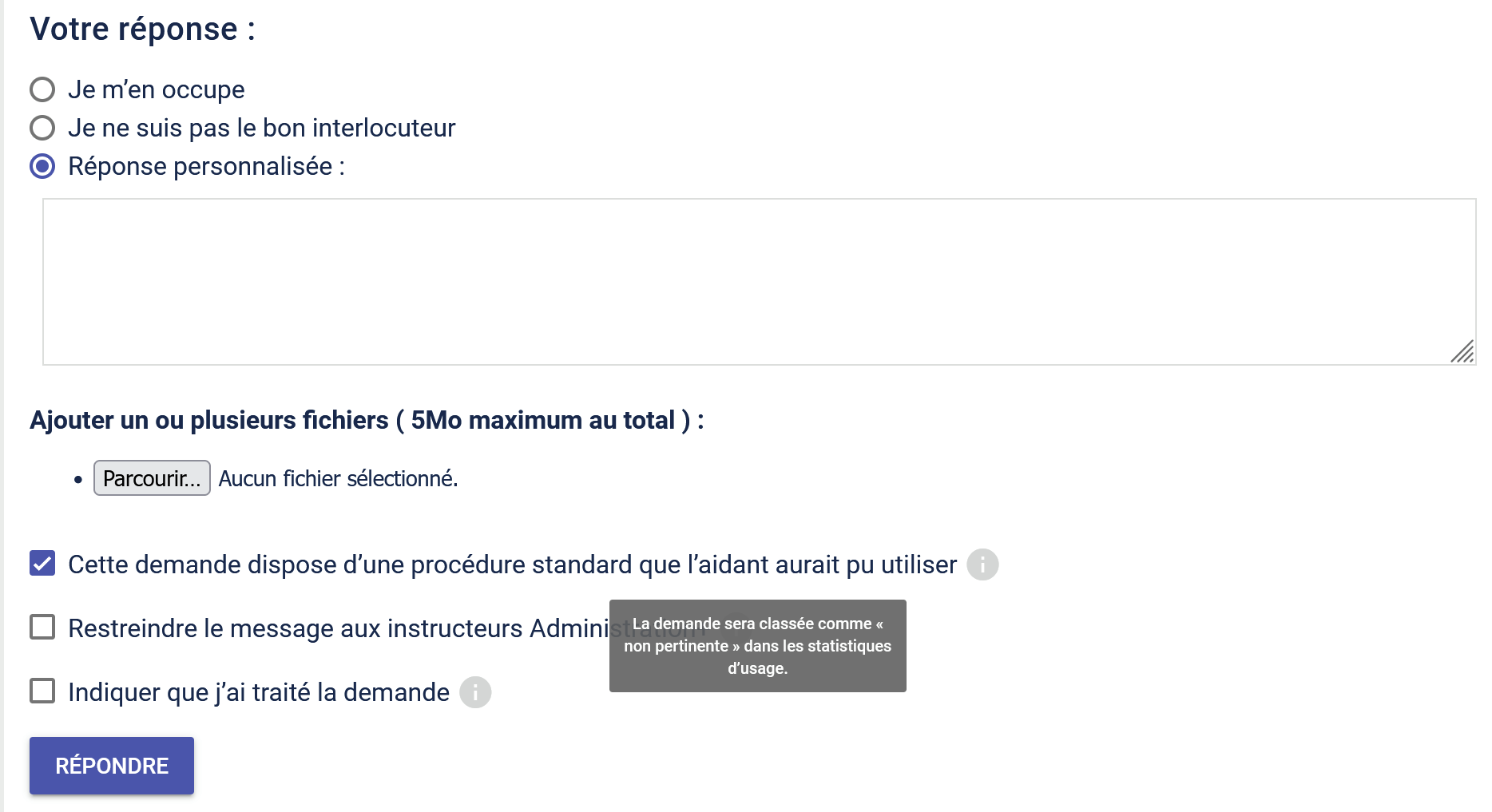Viewport: 1492px width, 812px height.
Task: Click the "Aucun fichier sélectionné" file status text
Action: 338,479
